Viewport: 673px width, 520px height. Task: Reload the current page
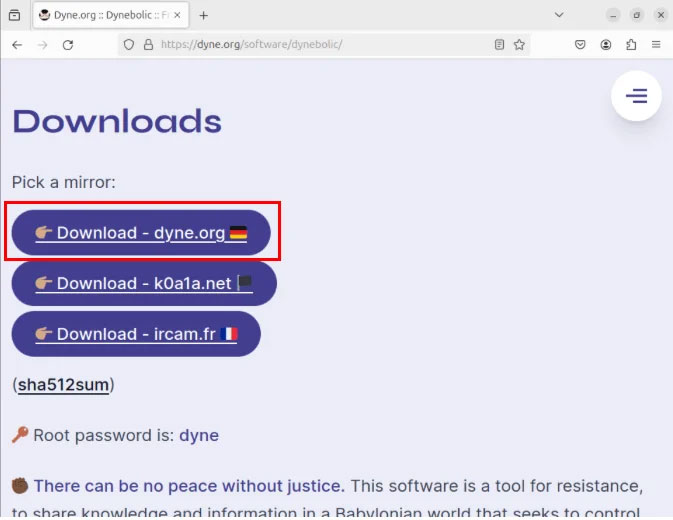point(68,45)
